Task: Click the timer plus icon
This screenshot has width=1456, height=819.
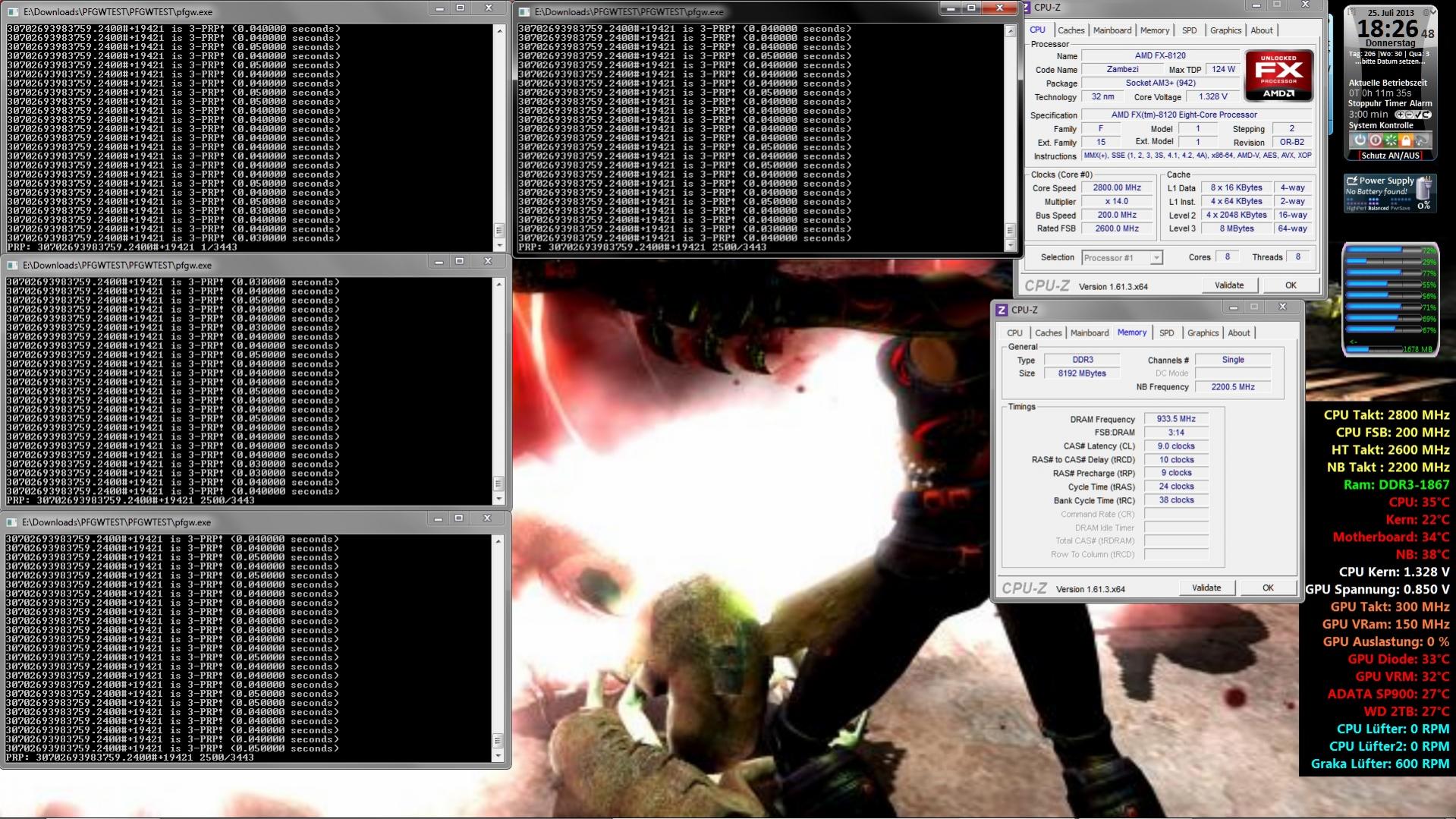Action: [1400, 115]
